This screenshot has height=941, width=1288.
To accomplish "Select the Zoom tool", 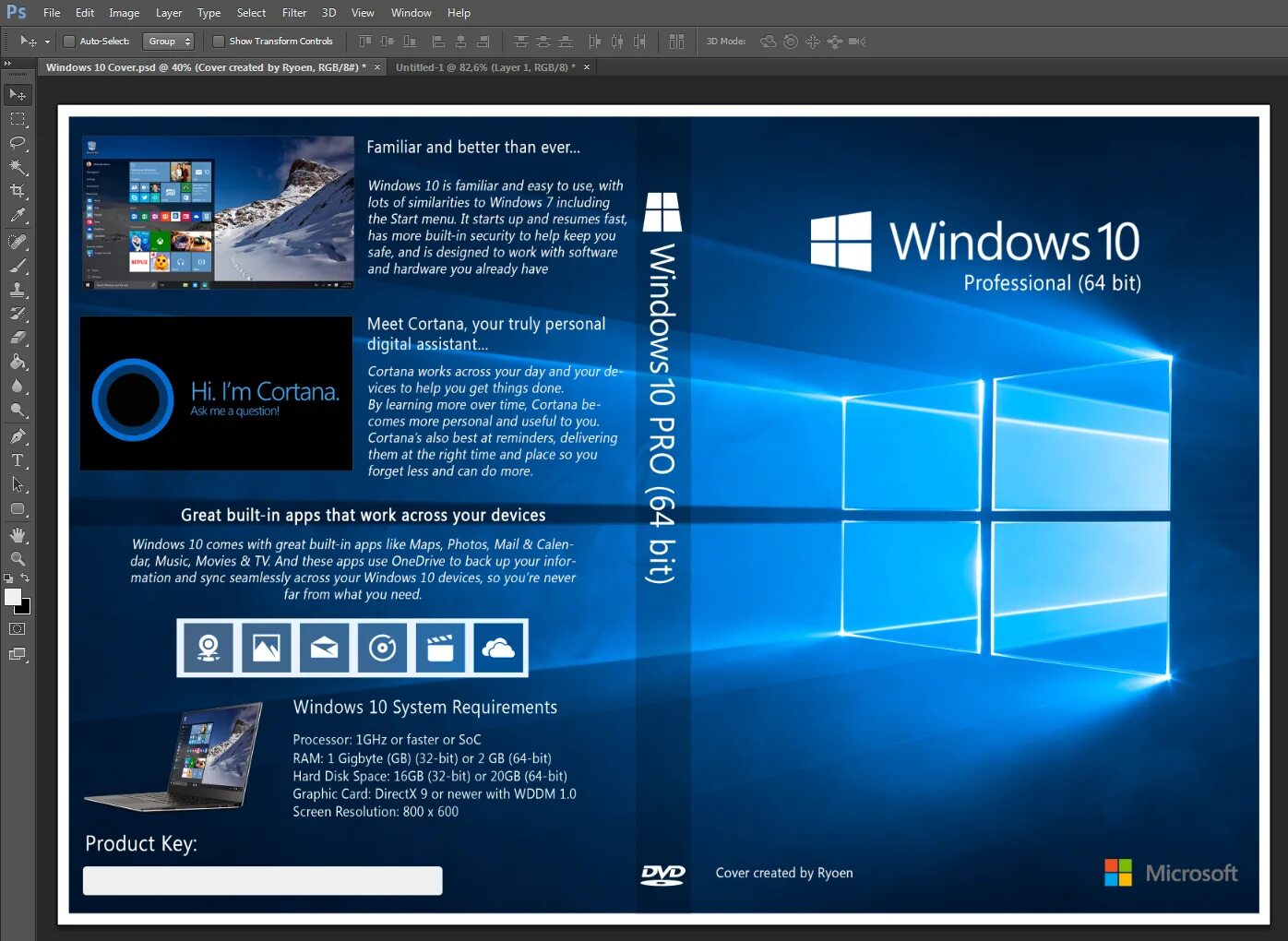I will (x=18, y=559).
